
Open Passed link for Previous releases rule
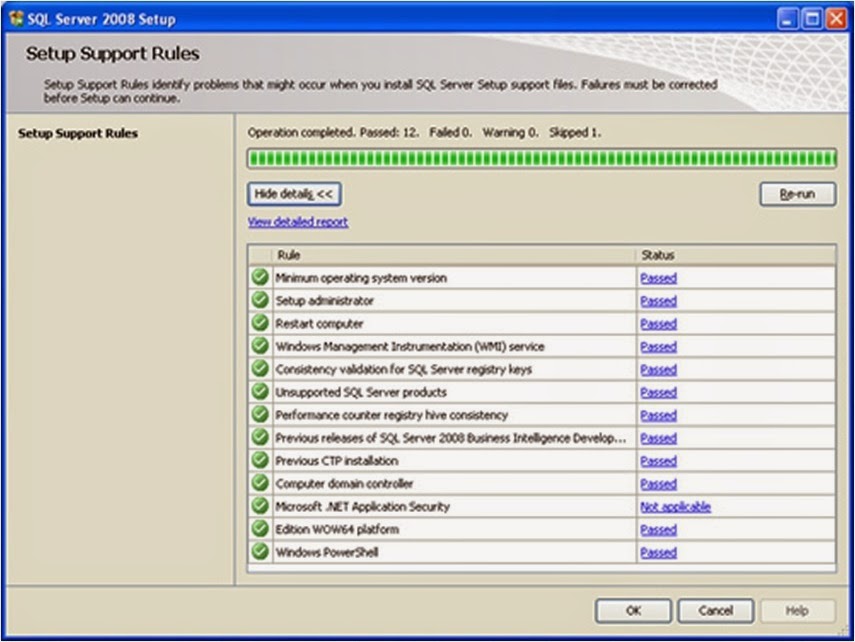click(x=658, y=439)
